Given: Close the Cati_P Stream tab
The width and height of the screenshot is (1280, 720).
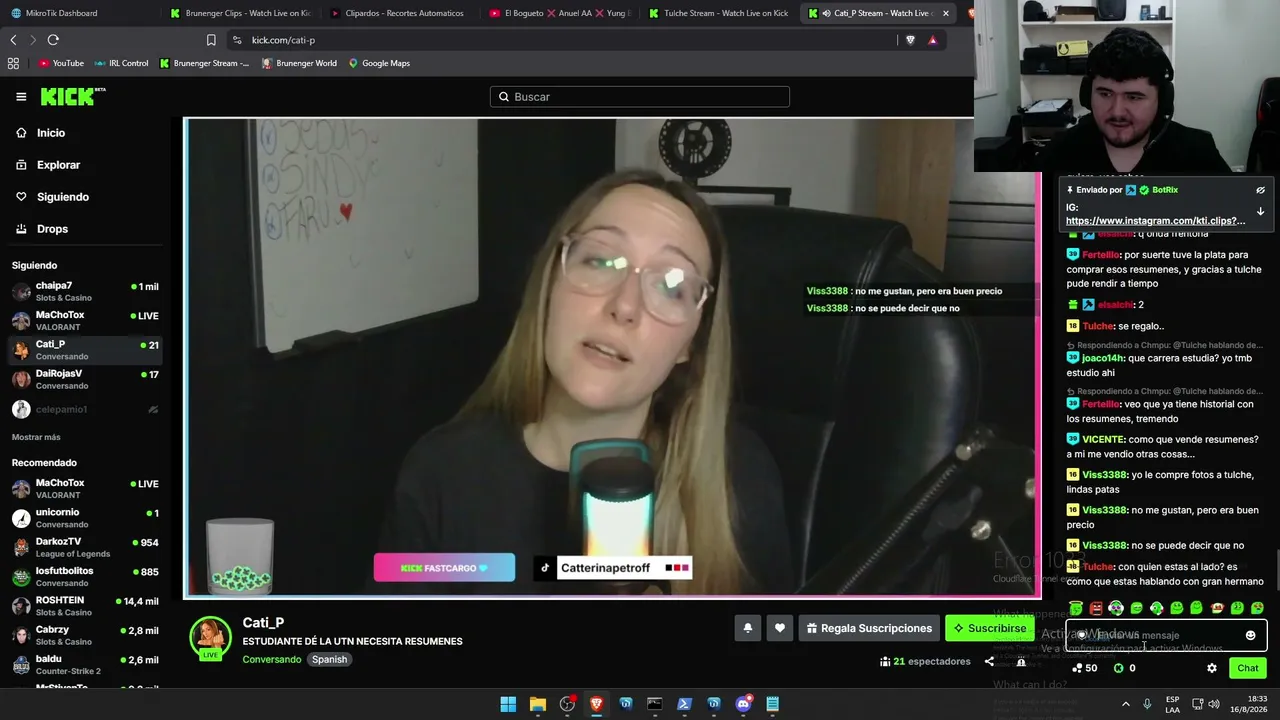Looking at the screenshot, I should pyautogui.click(x=945, y=13).
